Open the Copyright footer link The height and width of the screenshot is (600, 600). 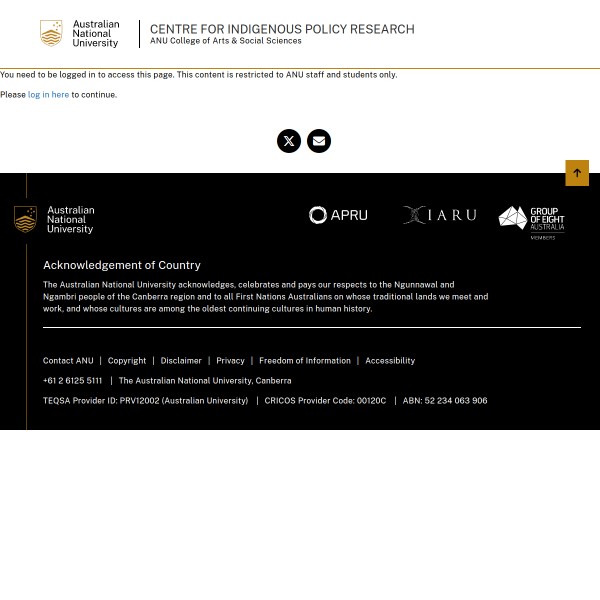[127, 361]
